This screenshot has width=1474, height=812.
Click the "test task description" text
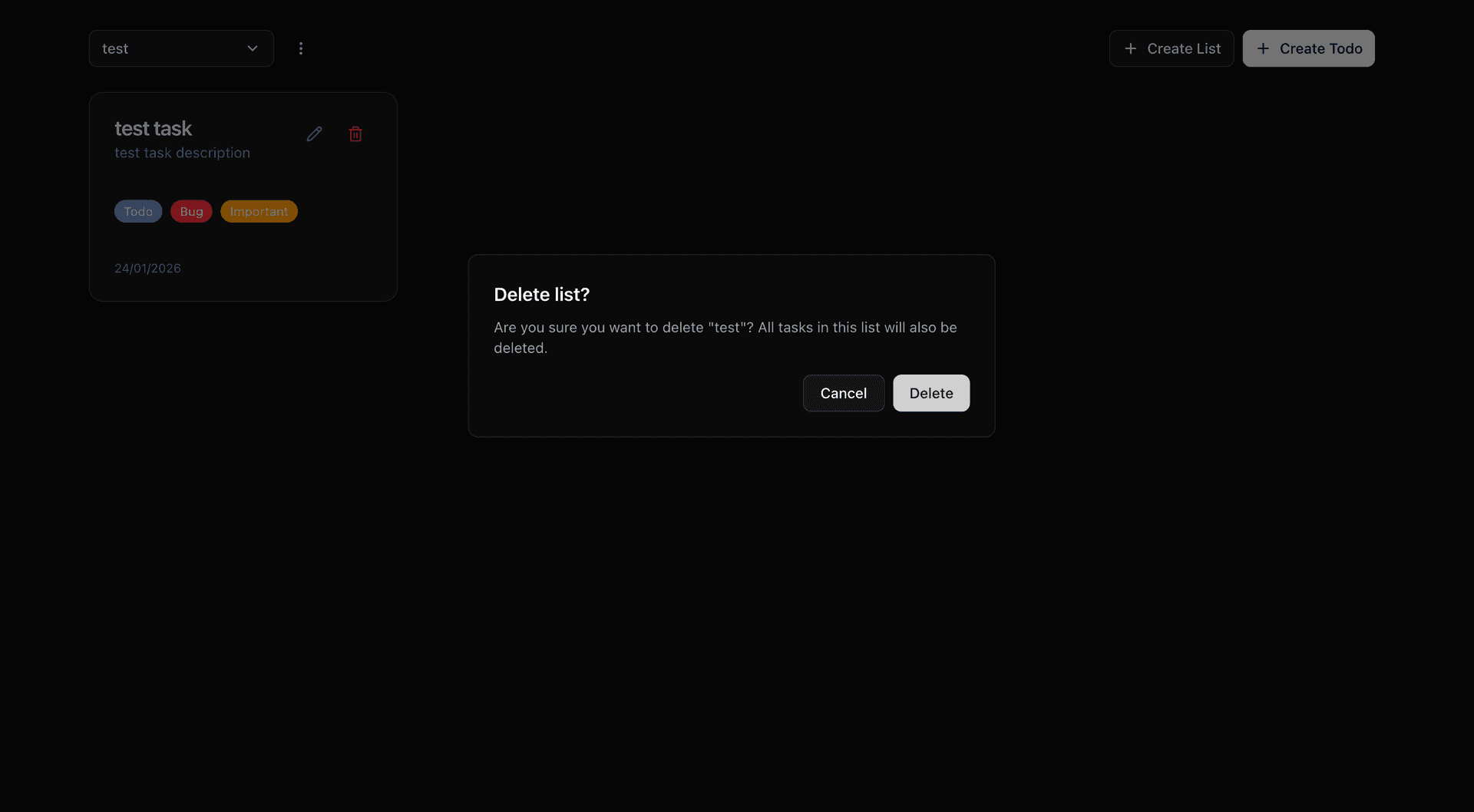pyautogui.click(x=182, y=153)
